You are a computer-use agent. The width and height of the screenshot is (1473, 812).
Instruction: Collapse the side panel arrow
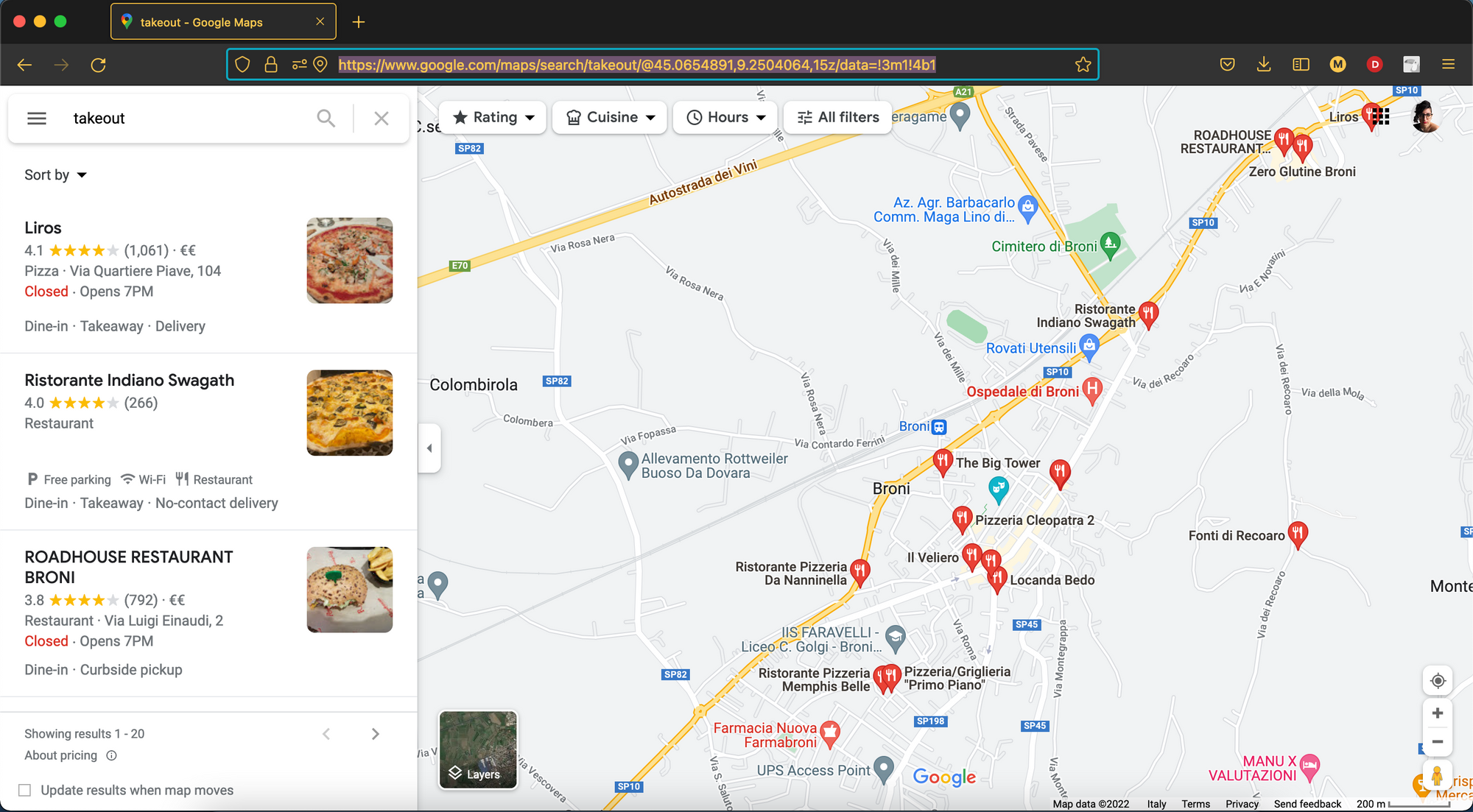429,448
